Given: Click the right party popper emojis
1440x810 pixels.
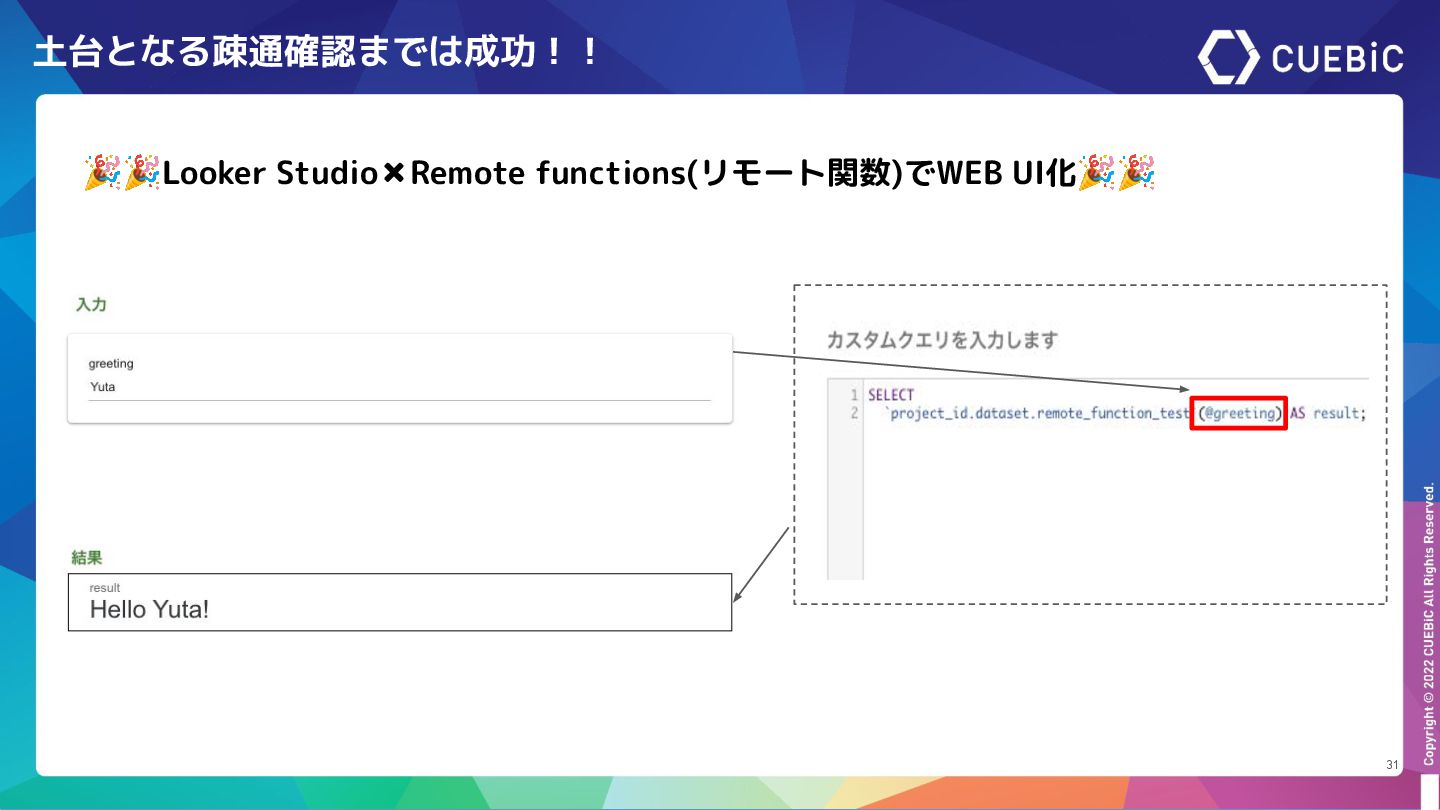Looking at the screenshot, I should coord(1117,173).
